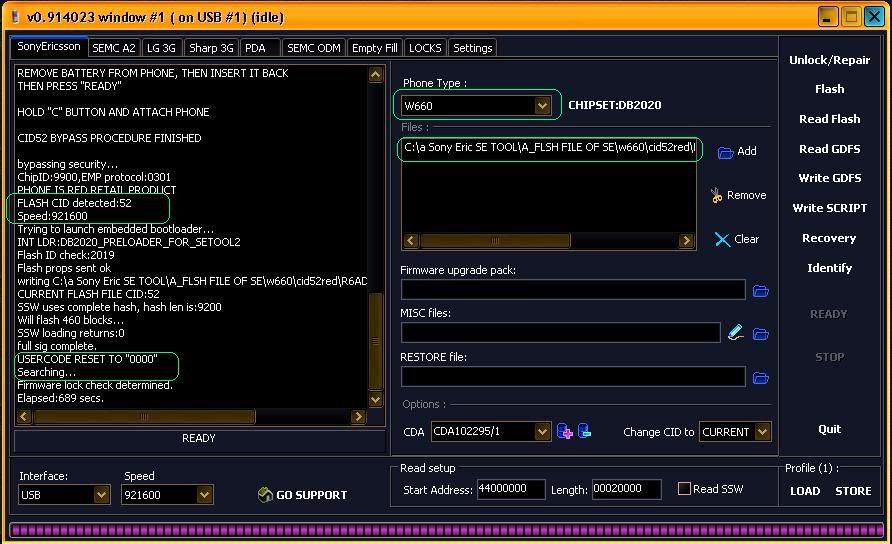Open the Interface USB dropdown
892x544 pixels.
[x=101, y=494]
